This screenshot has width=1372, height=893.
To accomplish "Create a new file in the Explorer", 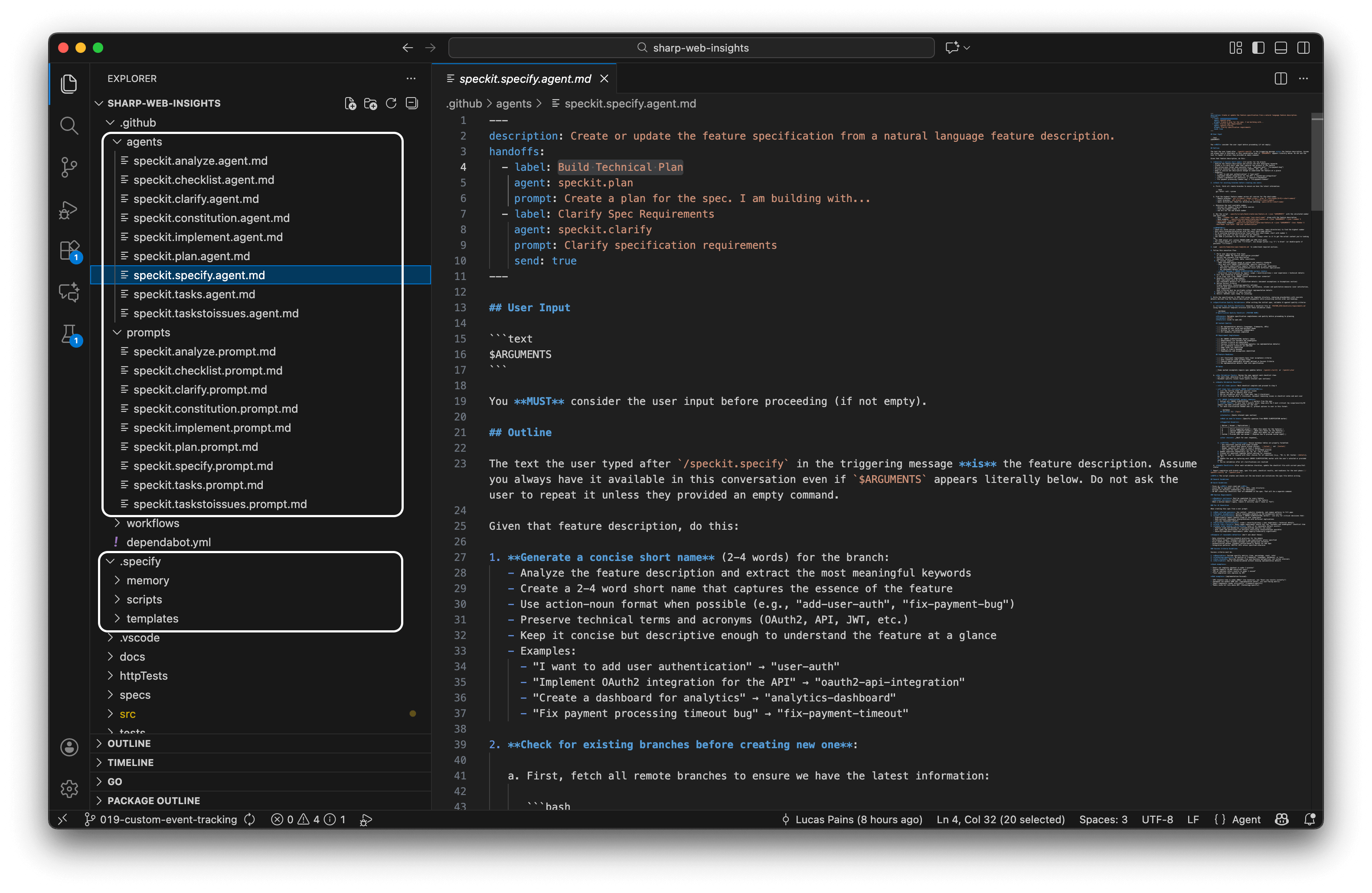I will coord(350,104).
